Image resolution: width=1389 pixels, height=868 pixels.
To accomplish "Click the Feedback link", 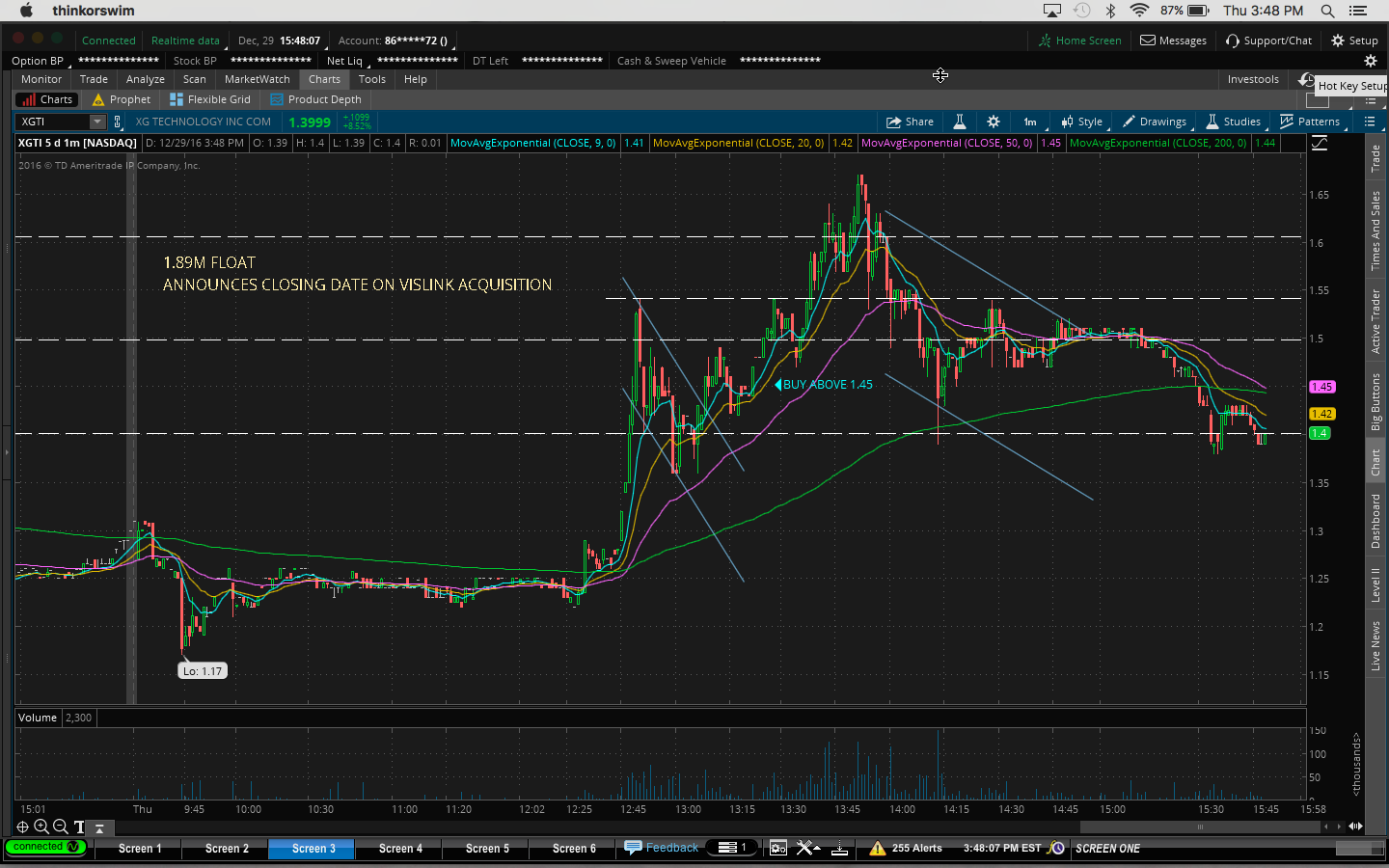I will [x=662, y=848].
